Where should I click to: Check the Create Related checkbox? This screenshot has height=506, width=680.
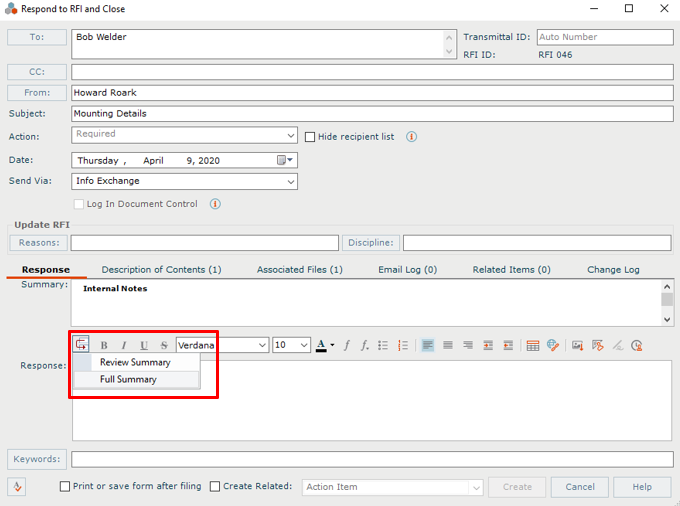point(215,486)
